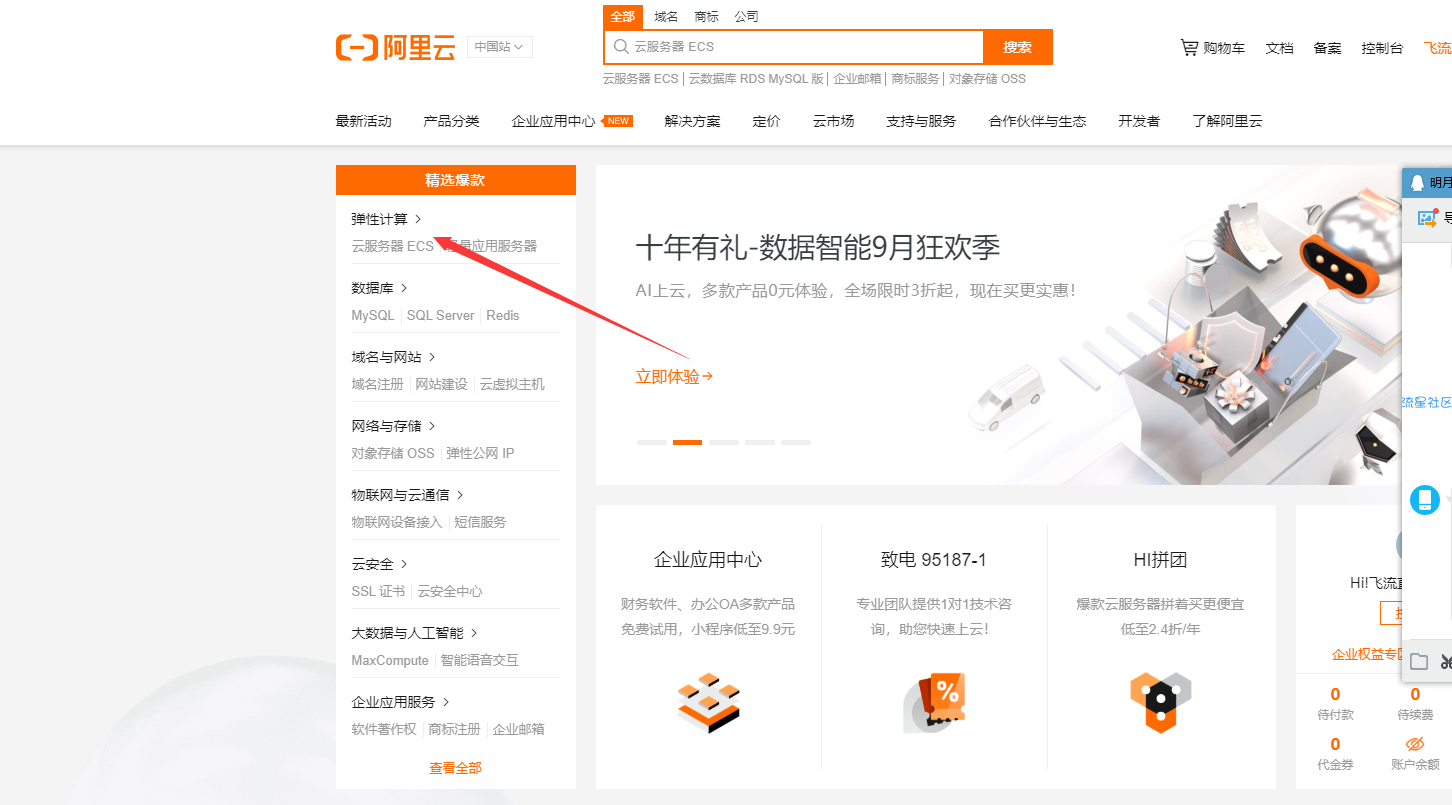
Task: Click the 企业权益专区 link
Action: [1367, 655]
